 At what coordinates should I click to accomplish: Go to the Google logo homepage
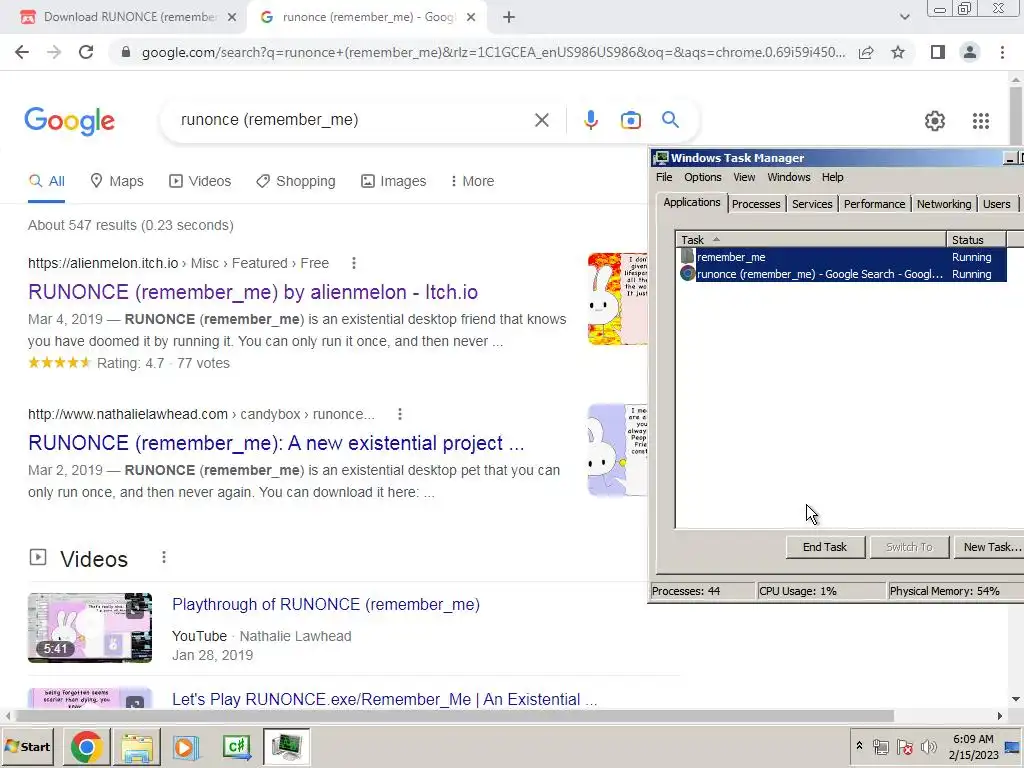[x=69, y=121]
